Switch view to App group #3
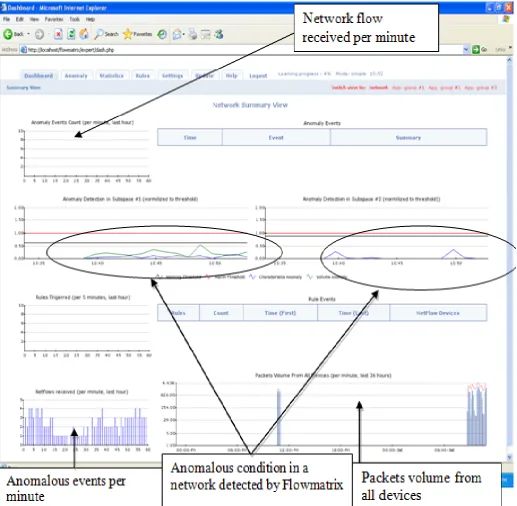Screen dimensions: 517x506 (x=480, y=88)
